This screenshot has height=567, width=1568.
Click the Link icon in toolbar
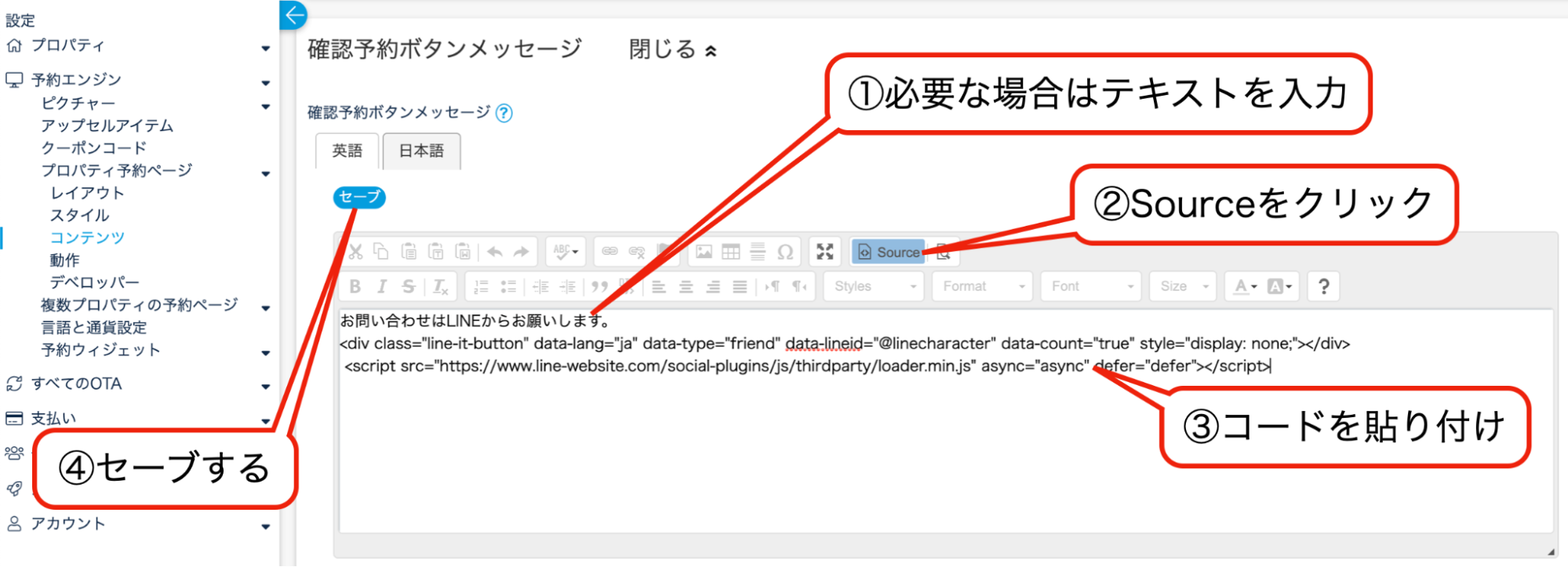(609, 252)
